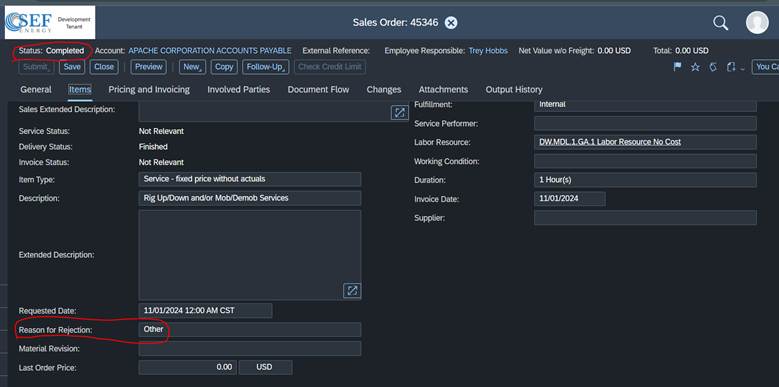Image resolution: width=779 pixels, height=387 pixels.
Task: Click Check Credit Limit button
Action: pos(330,67)
